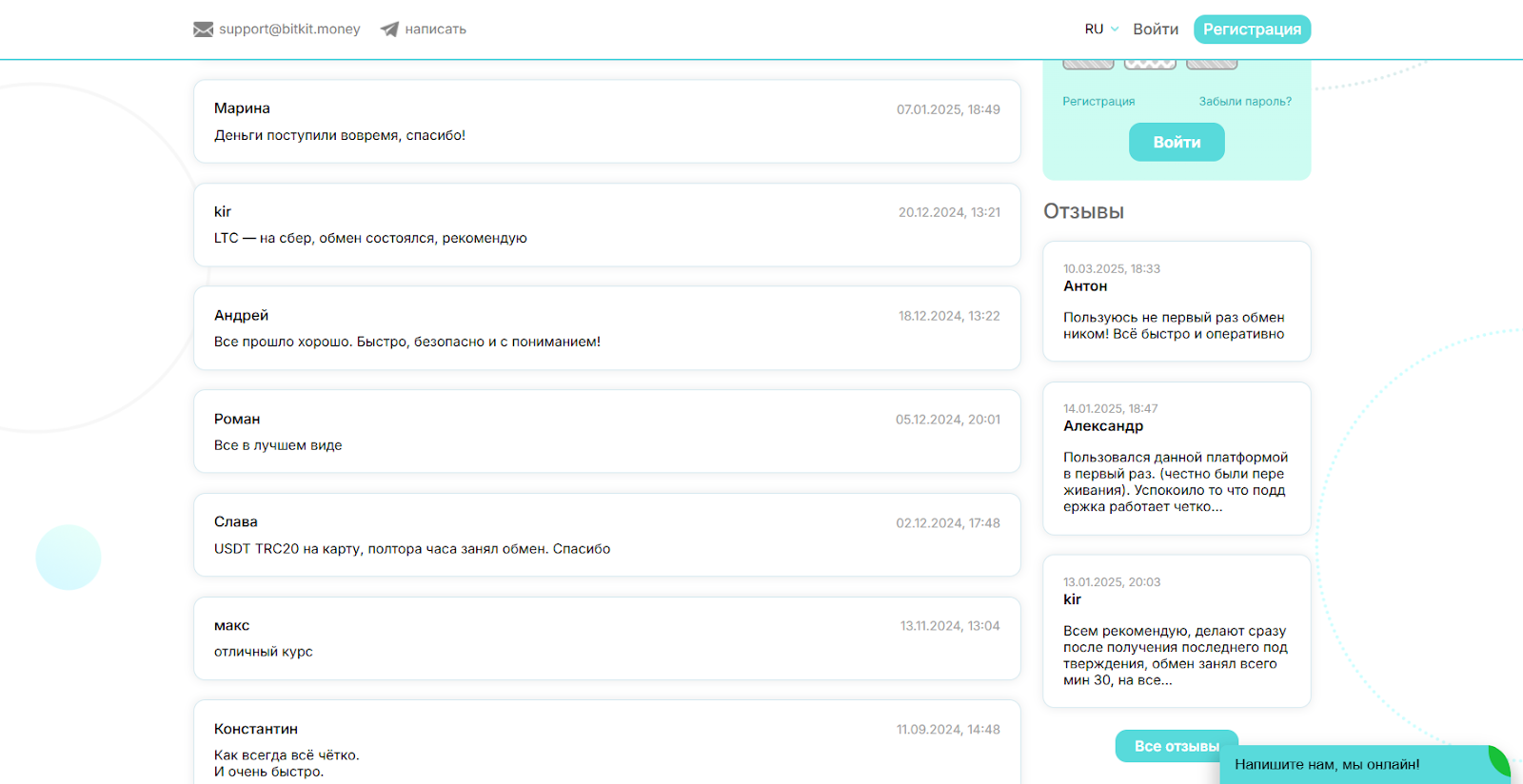Click the name 'Слава'
Screen dimensions: 1523x784
[x=236, y=521]
